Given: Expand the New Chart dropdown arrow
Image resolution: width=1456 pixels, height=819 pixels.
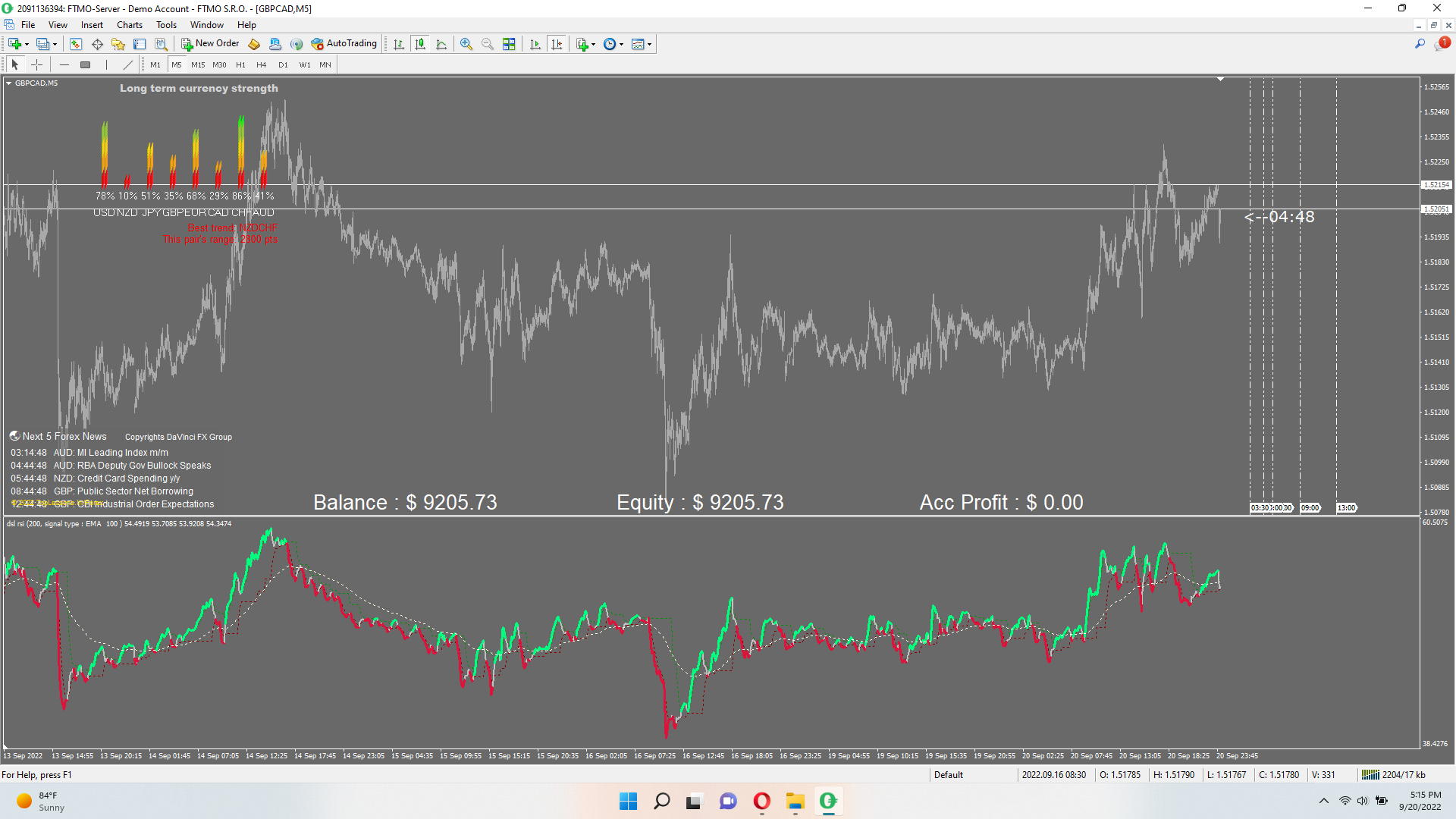Looking at the screenshot, I should point(27,44).
